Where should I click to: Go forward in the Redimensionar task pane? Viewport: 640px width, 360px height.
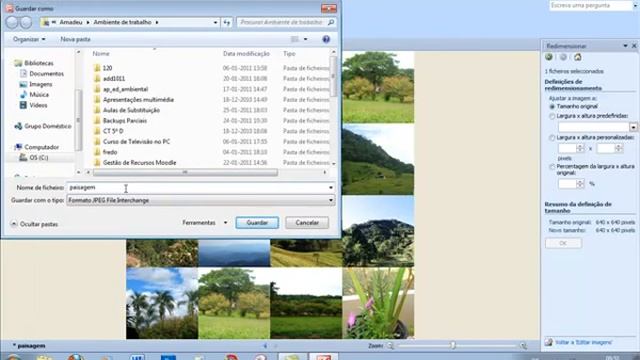(563, 57)
